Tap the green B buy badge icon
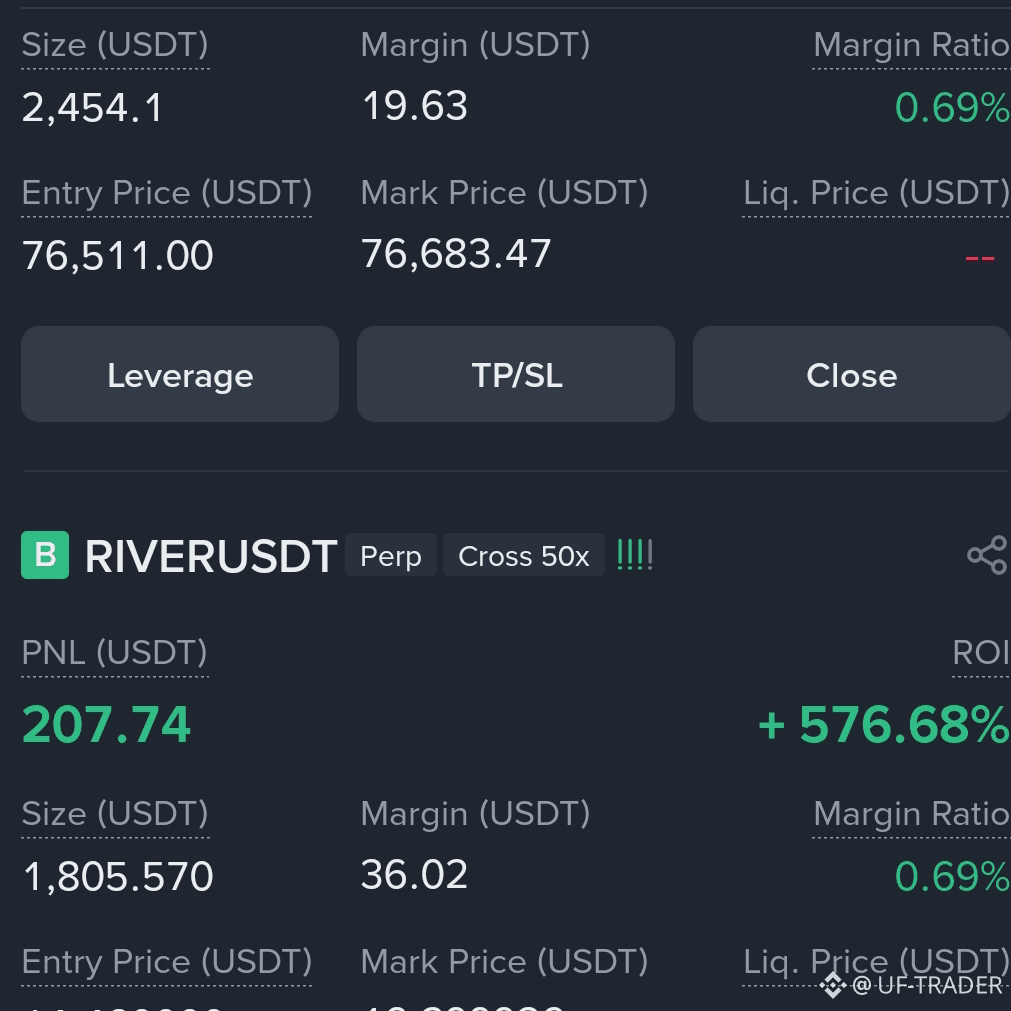1011x1011 pixels. pos(45,555)
